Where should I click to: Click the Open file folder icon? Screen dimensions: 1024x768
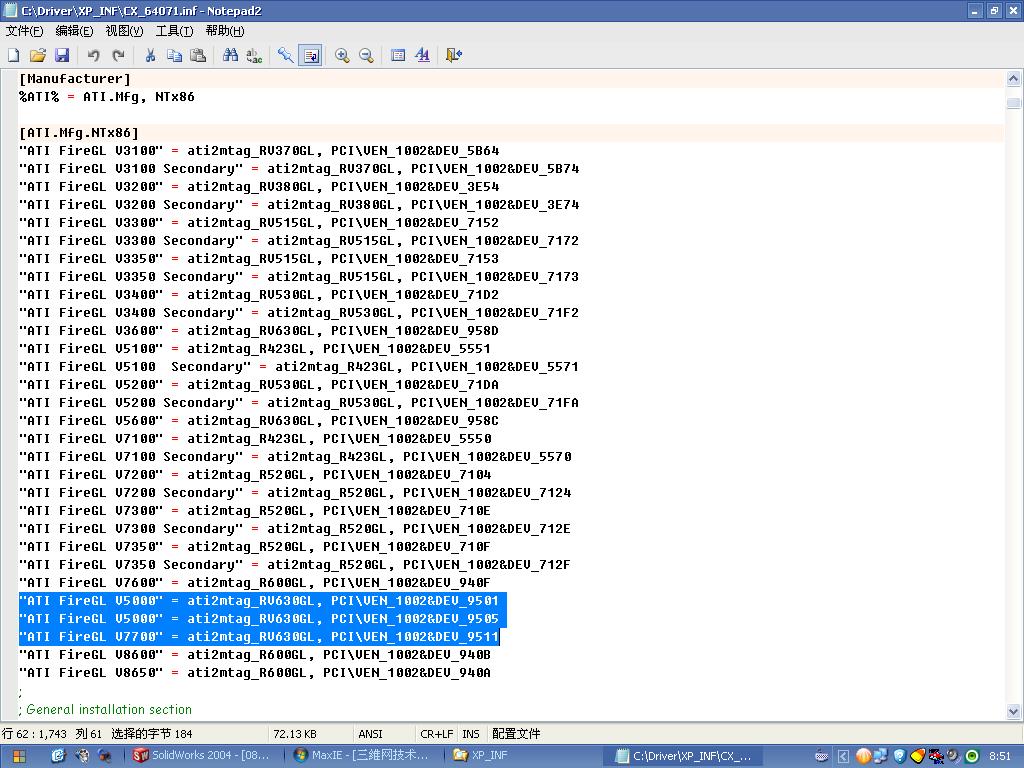[x=38, y=56]
